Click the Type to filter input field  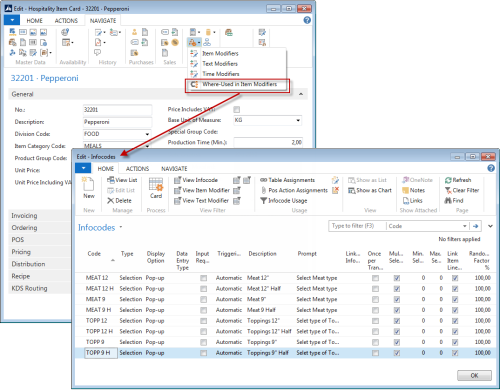coord(357,226)
